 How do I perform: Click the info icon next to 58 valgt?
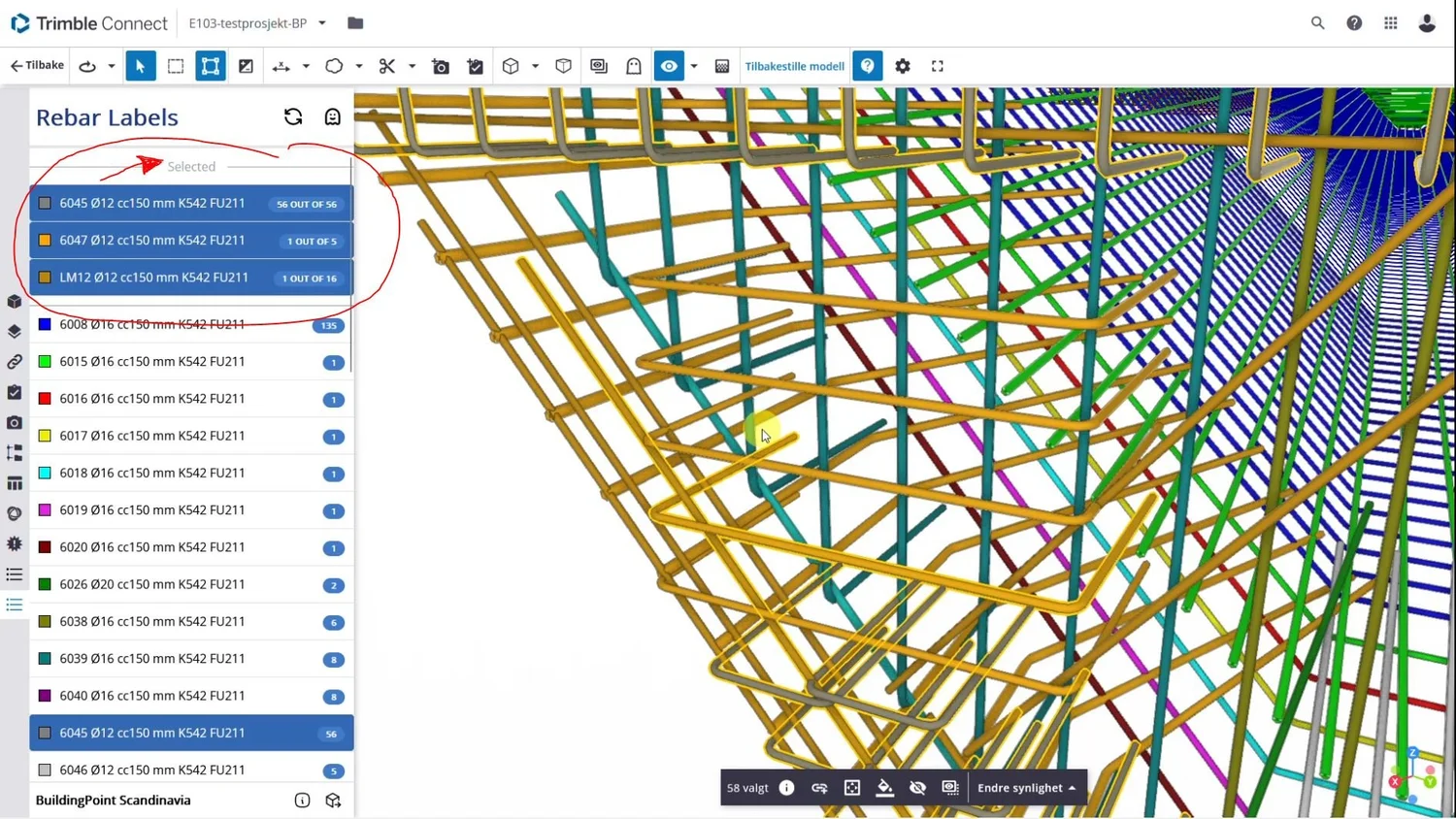click(x=786, y=787)
